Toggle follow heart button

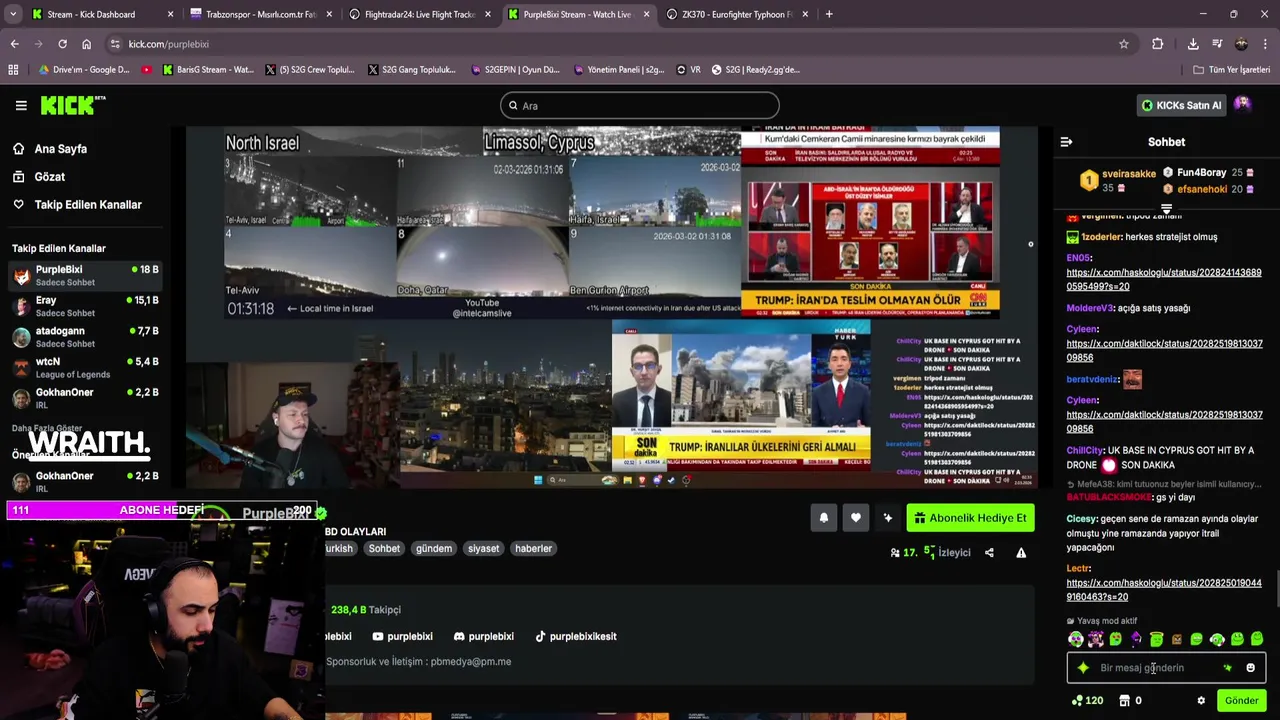click(855, 518)
